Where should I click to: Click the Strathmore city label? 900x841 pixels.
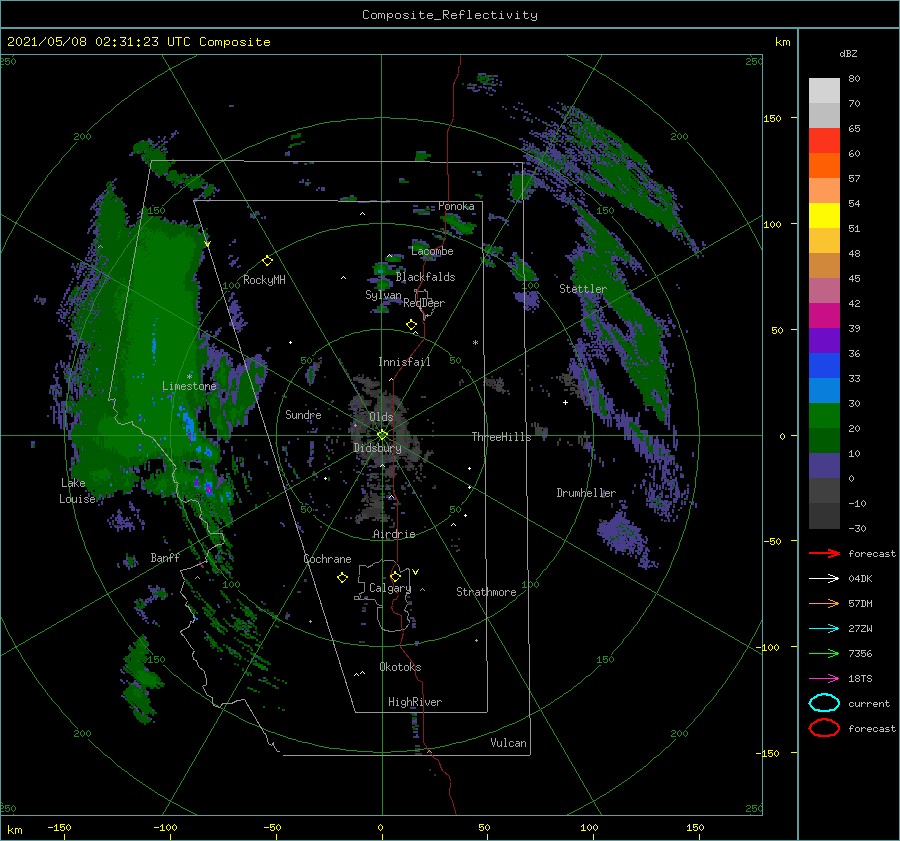click(486, 592)
